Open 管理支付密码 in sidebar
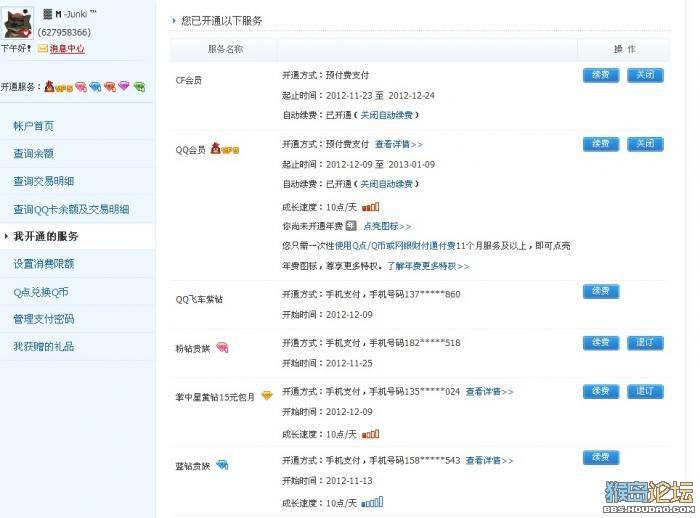 [44, 319]
